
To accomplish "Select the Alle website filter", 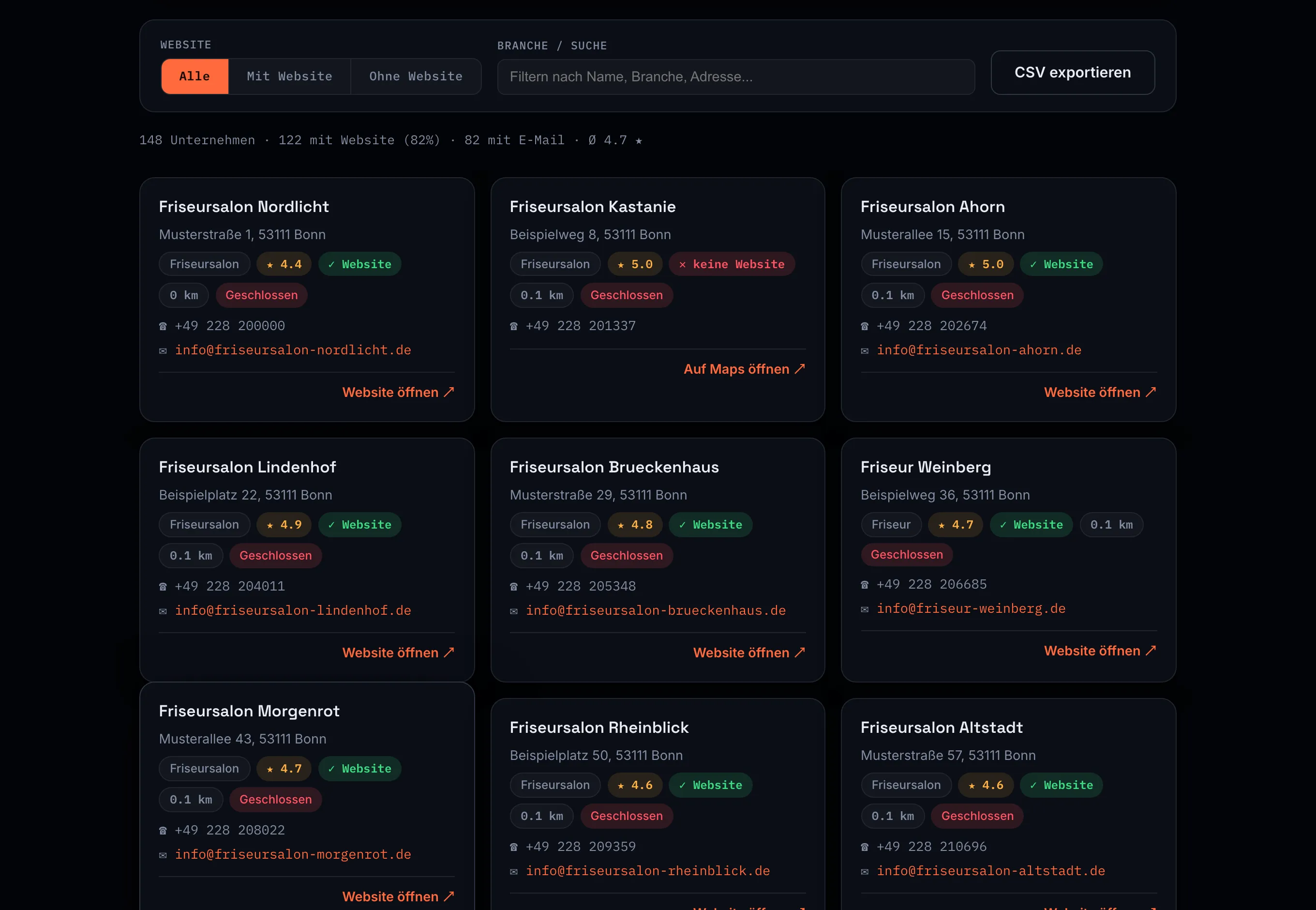I will (x=194, y=76).
